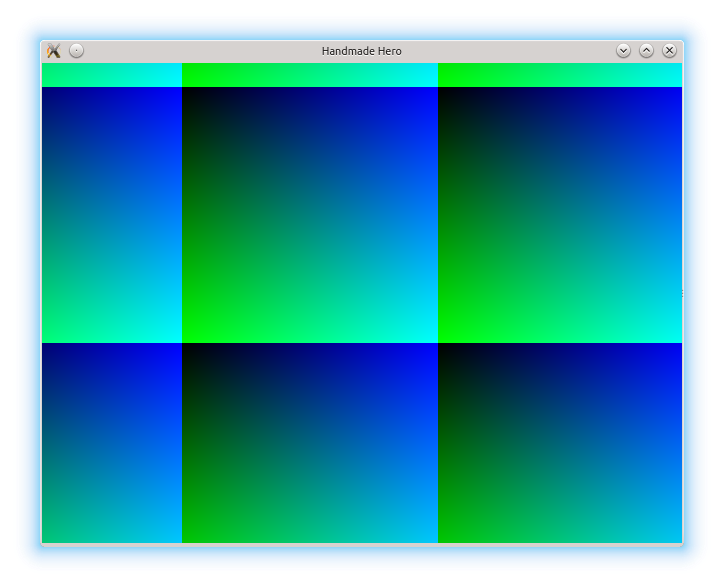Image resolution: width=724 pixels, height=587 pixels.
Task: Click the middle-left blue-to-cyan gradient tile
Action: 111,215
